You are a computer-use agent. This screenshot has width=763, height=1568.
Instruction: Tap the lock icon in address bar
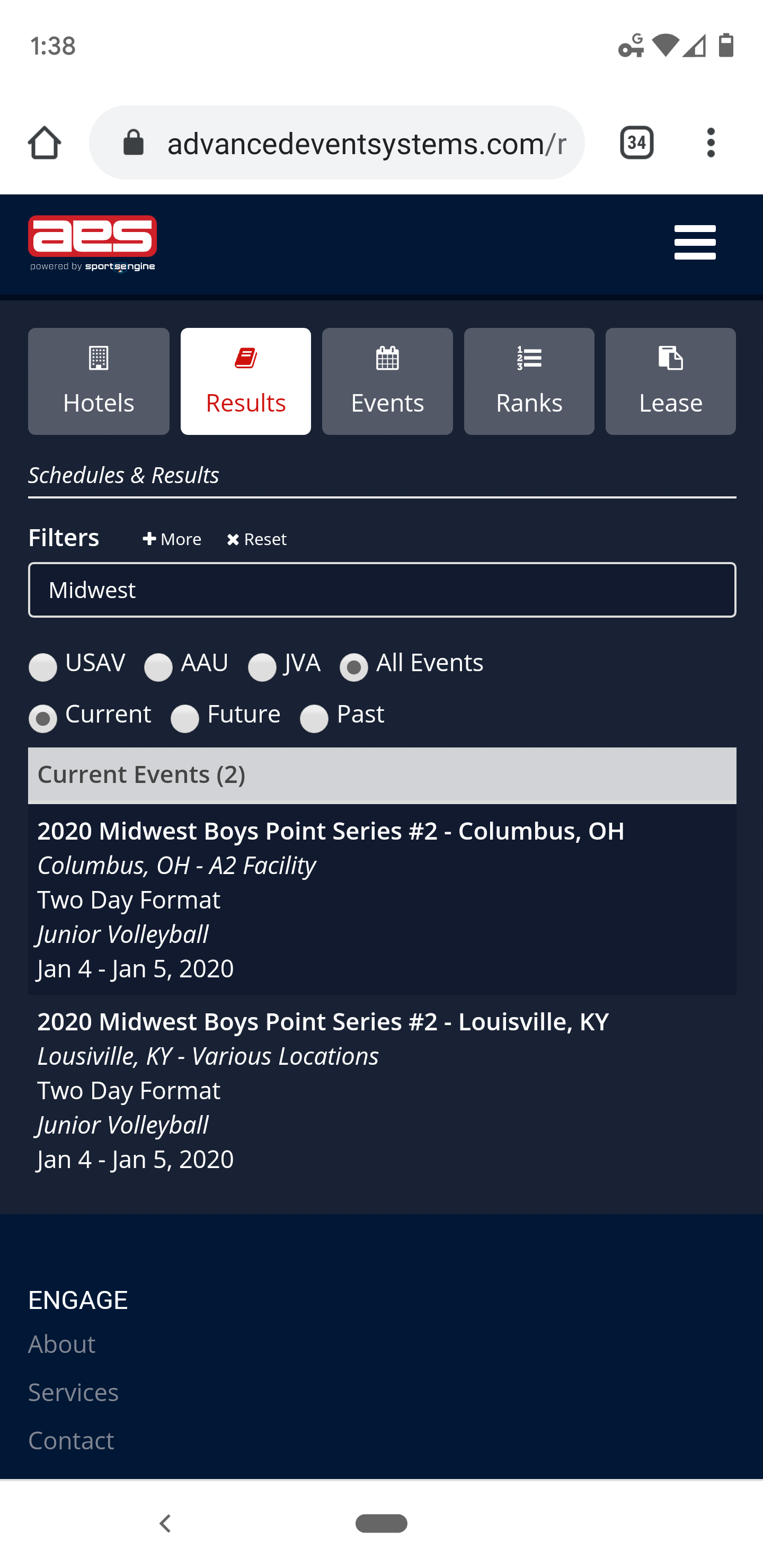pos(134,143)
